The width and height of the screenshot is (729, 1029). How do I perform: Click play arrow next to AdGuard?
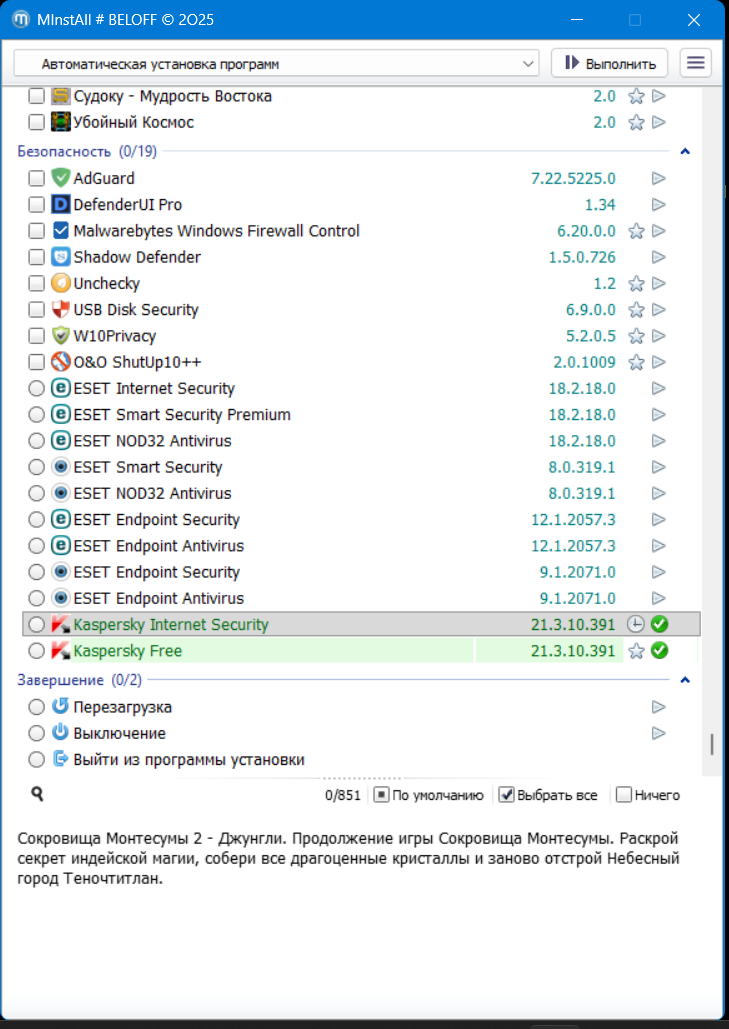[x=659, y=179]
